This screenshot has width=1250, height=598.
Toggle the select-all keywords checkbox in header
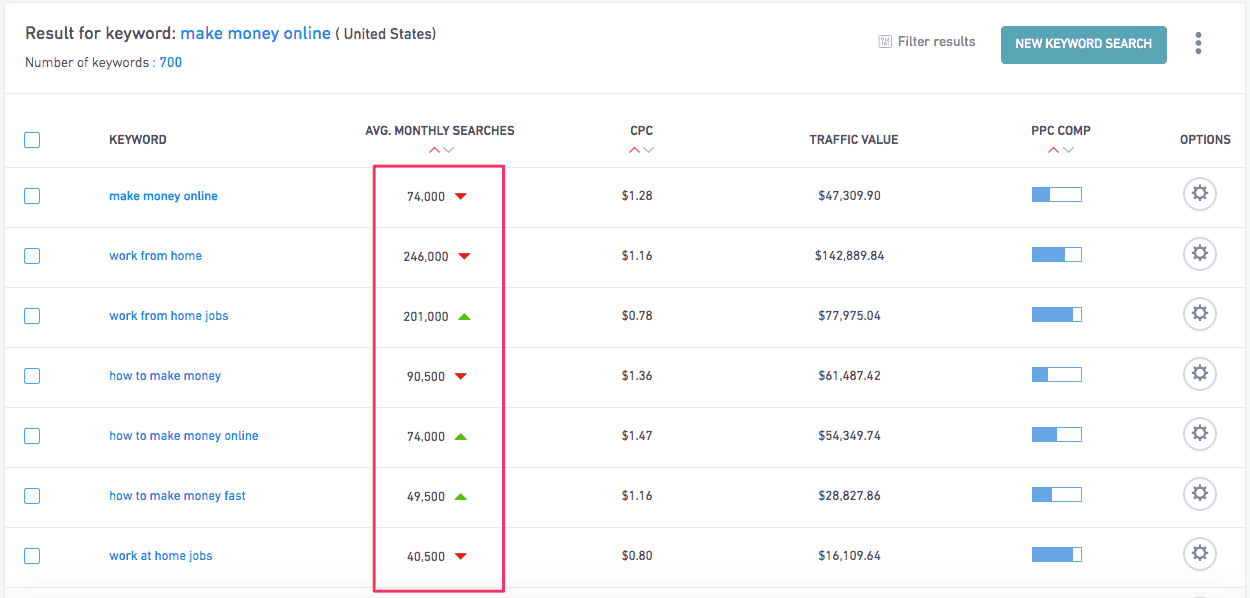point(32,140)
